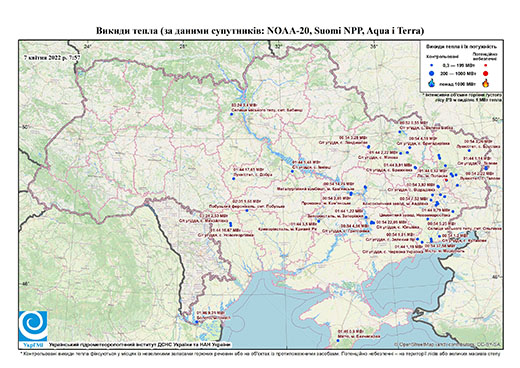
Task: Open the OpenStreetMap contributors attribution link
Action: (x=448, y=344)
